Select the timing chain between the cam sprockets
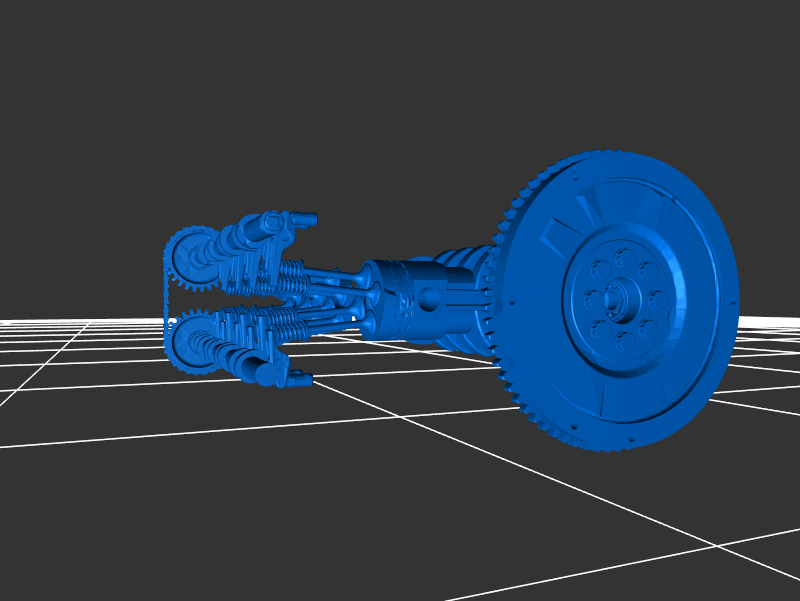Screen dimensions: 800x601 coord(167,299)
